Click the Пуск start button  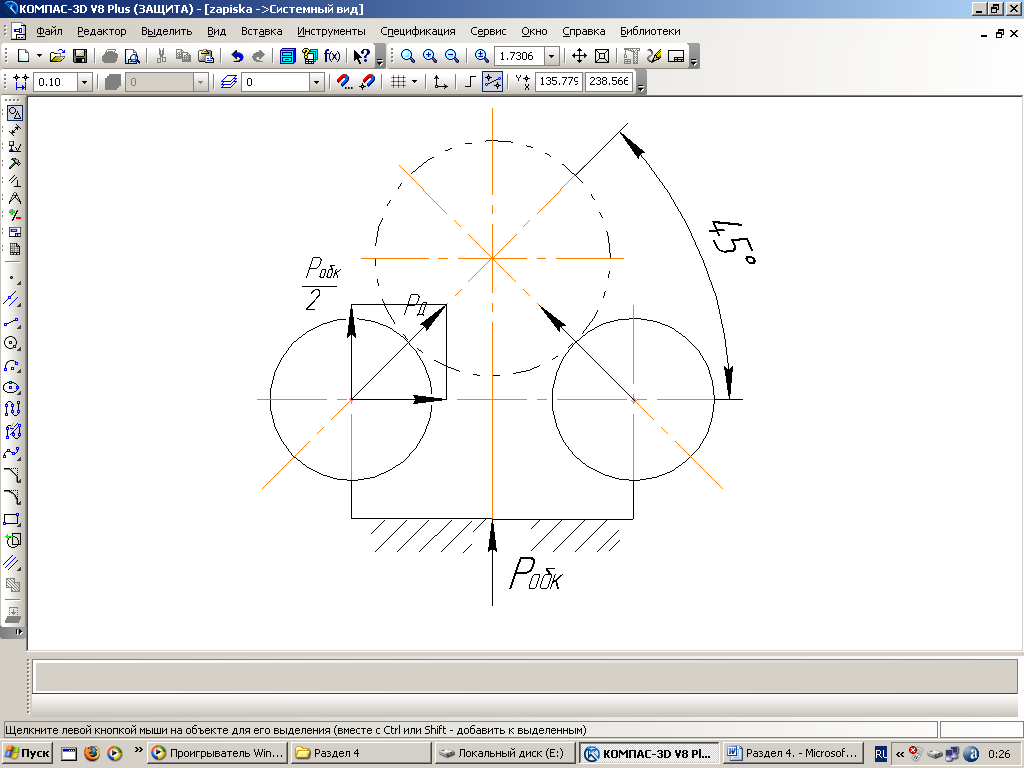[28, 753]
